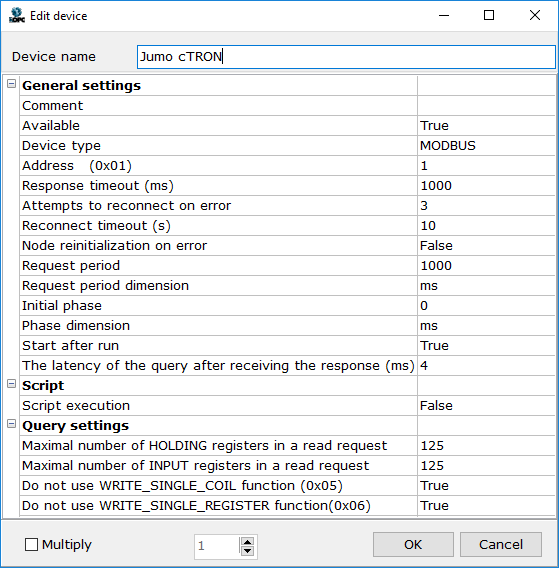
Task: Decrease the multiply count with the down arrow
Action: (247, 551)
